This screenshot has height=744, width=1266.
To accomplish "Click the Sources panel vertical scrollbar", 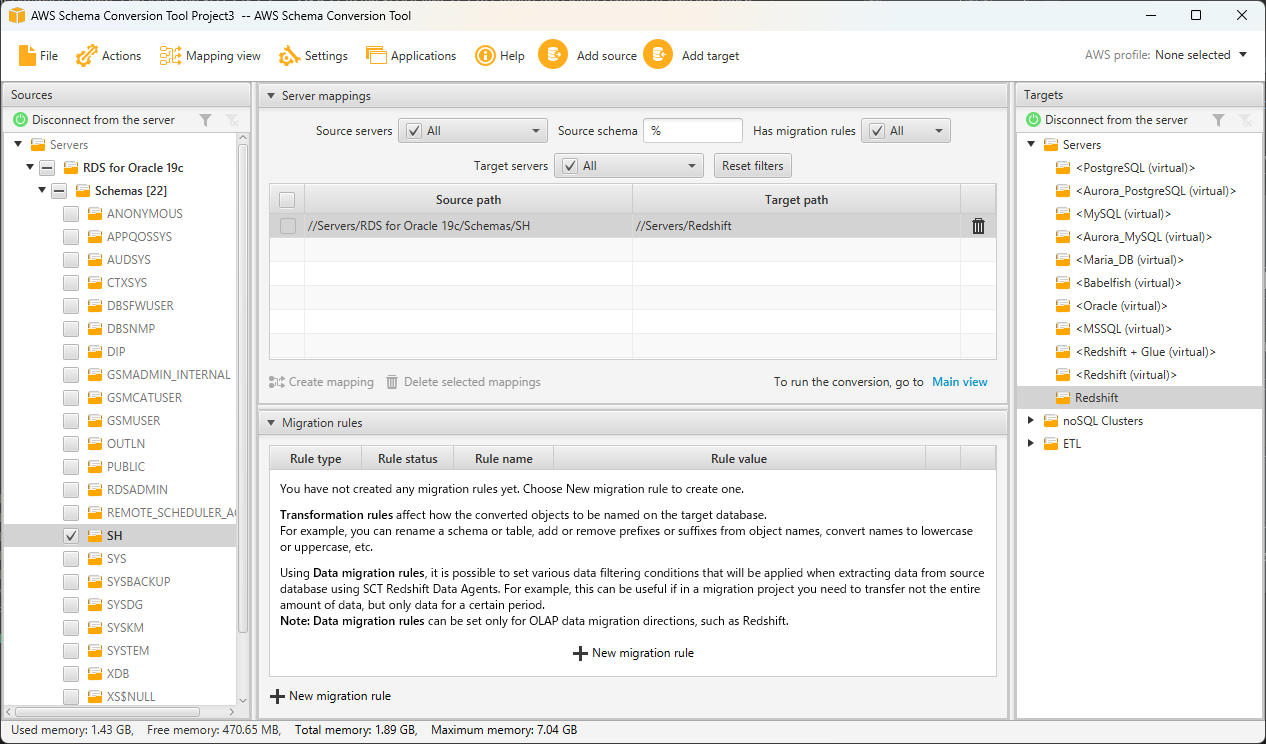I will 243,390.
